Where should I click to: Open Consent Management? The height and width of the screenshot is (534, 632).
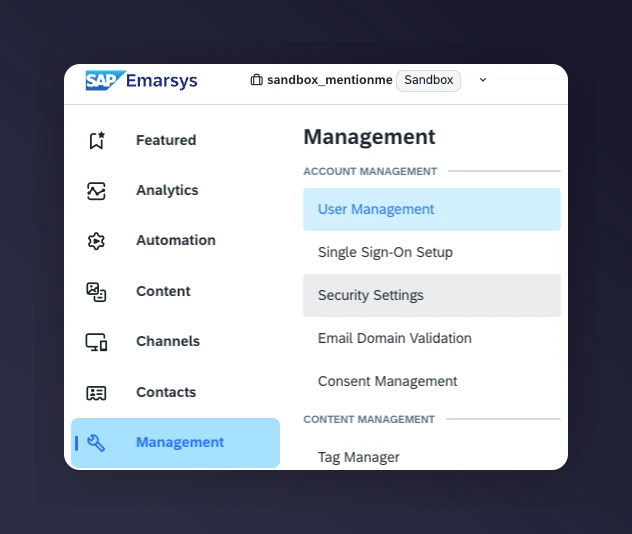click(x=432, y=381)
